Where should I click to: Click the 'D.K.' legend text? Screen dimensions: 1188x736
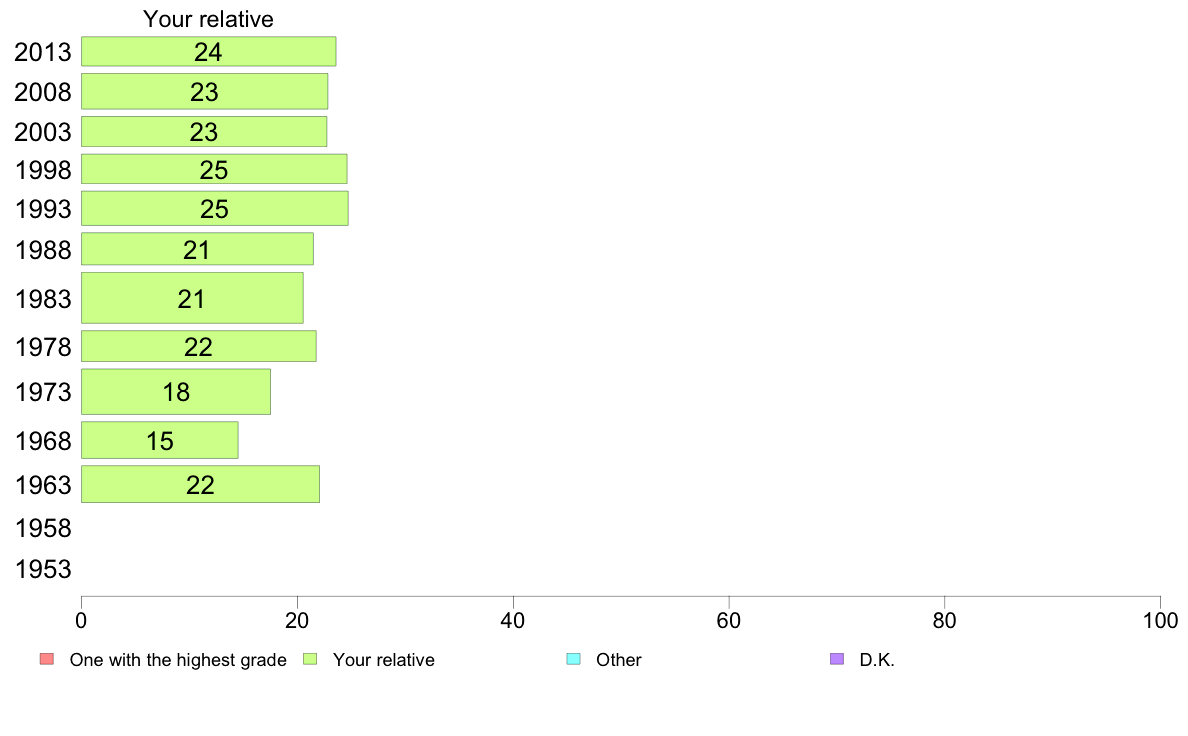(877, 660)
